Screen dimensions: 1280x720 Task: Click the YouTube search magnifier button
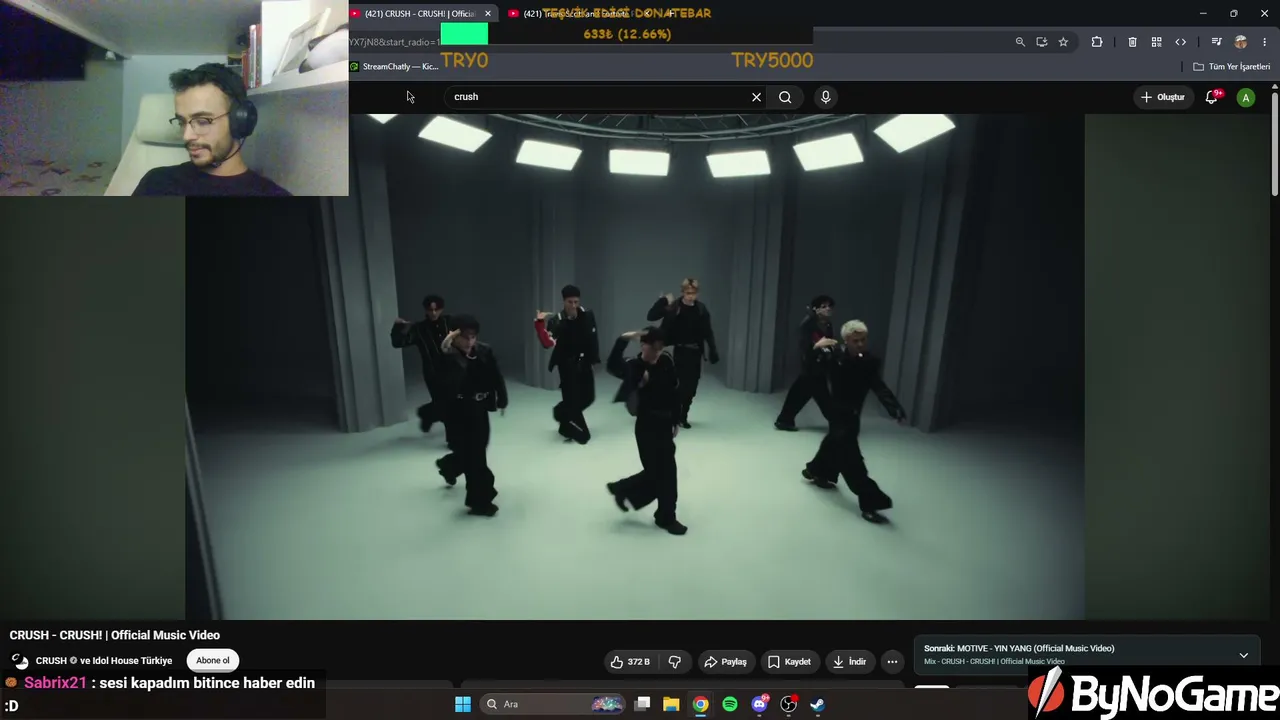785,97
